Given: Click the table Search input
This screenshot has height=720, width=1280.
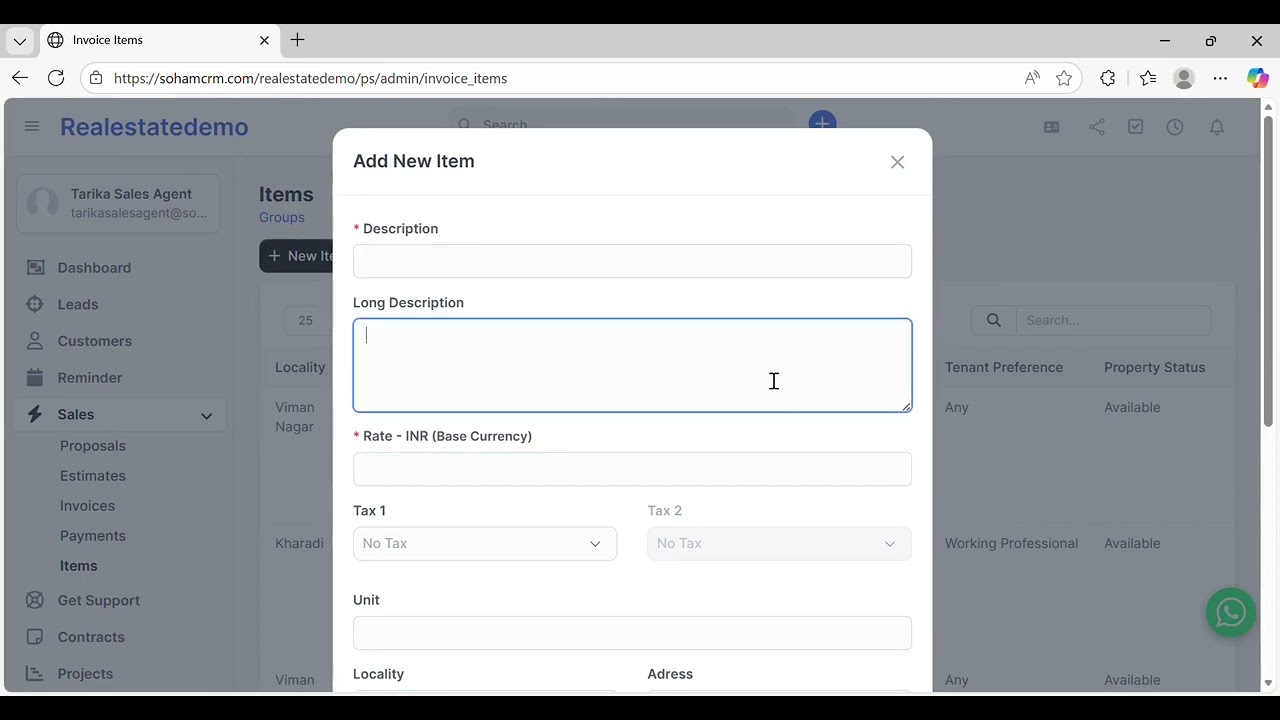Looking at the screenshot, I should pyautogui.click(x=1113, y=320).
